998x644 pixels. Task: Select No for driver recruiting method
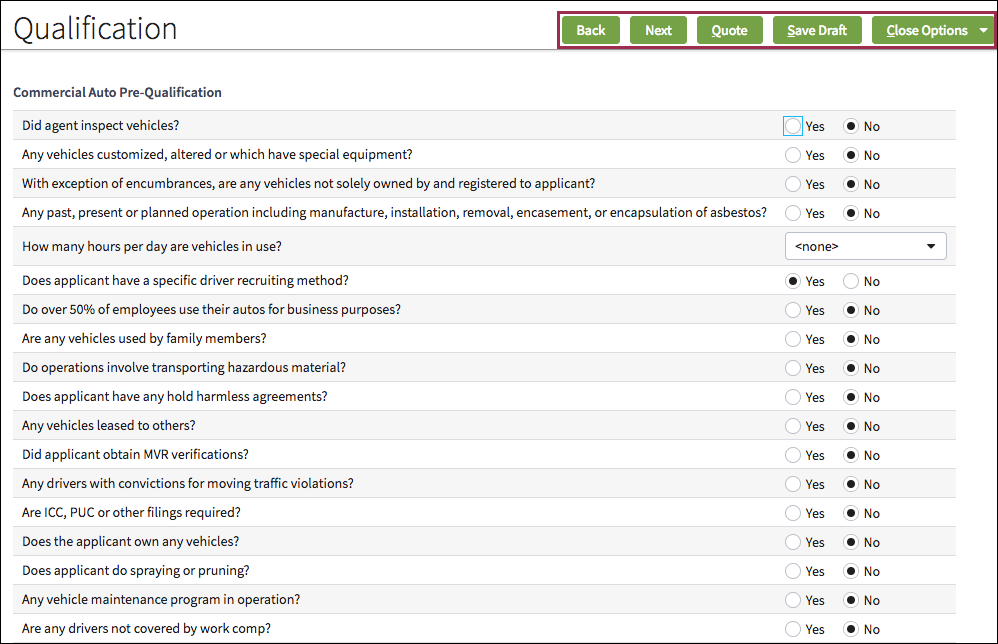coord(852,281)
